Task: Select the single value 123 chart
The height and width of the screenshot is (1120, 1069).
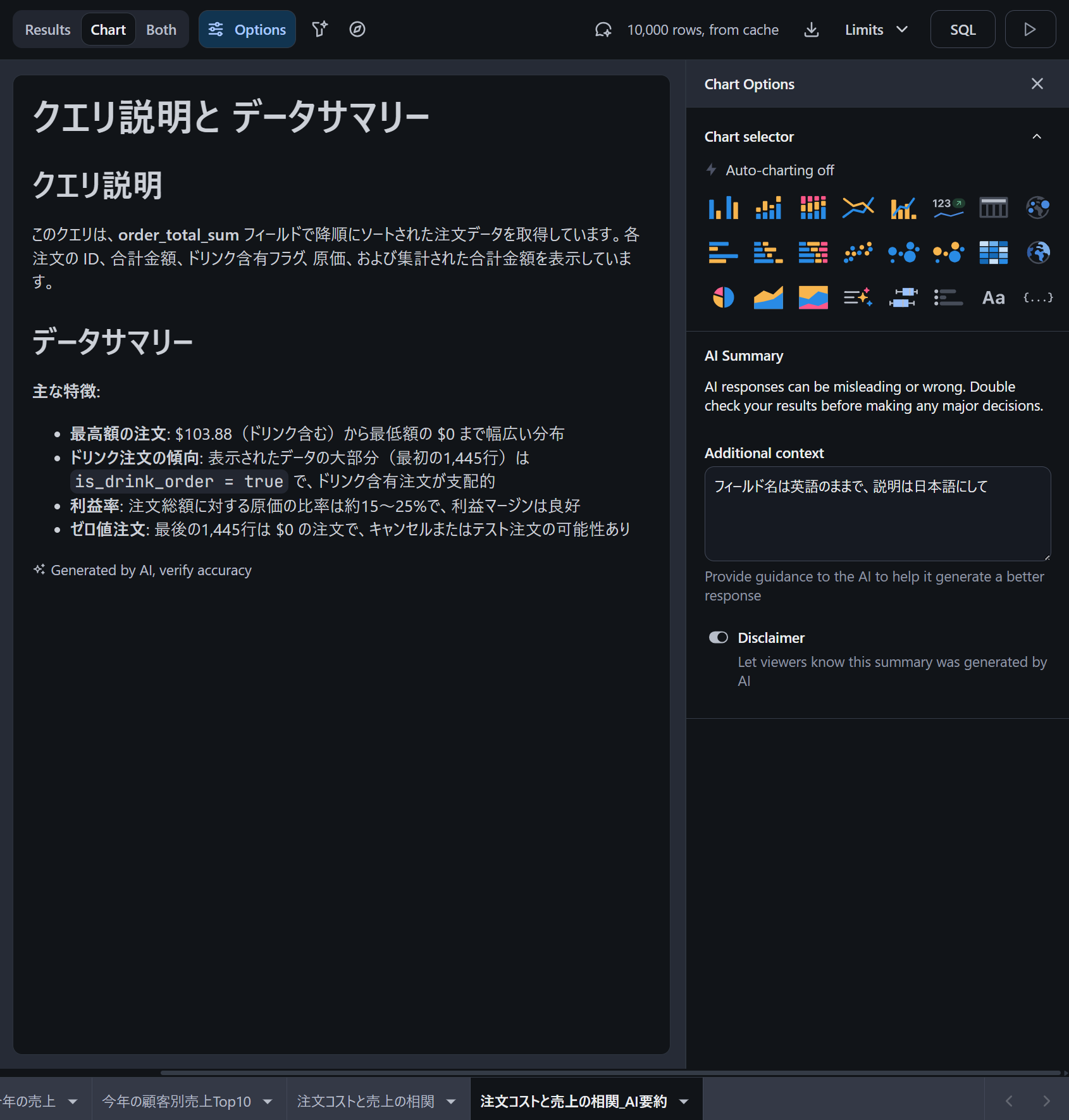Action: (x=948, y=208)
